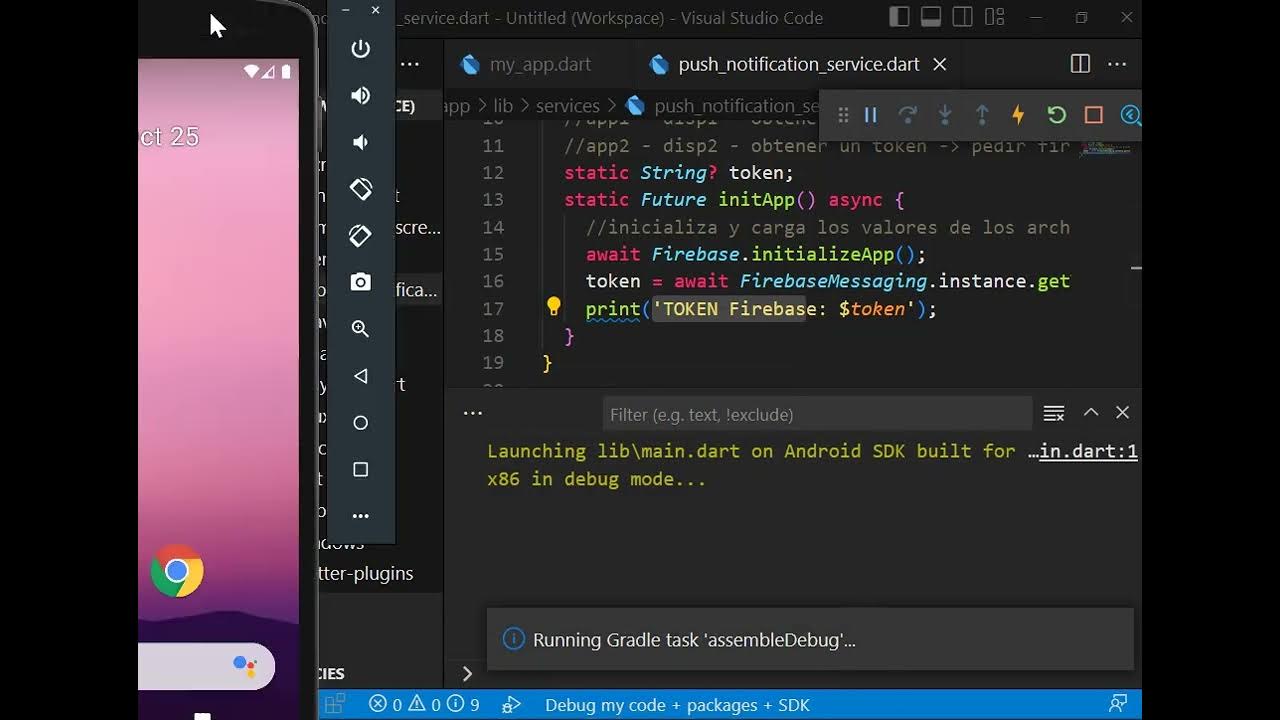Restart debug session green icon
The width and height of the screenshot is (1280, 720).
point(1056,115)
